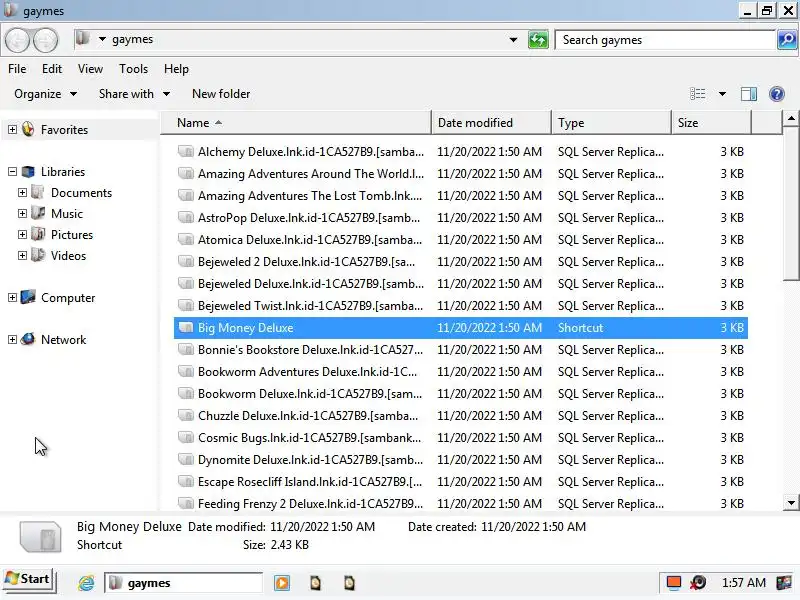Viewport: 800px width, 600px height.
Task: Expand the Computer tree node
Action: coord(12,297)
